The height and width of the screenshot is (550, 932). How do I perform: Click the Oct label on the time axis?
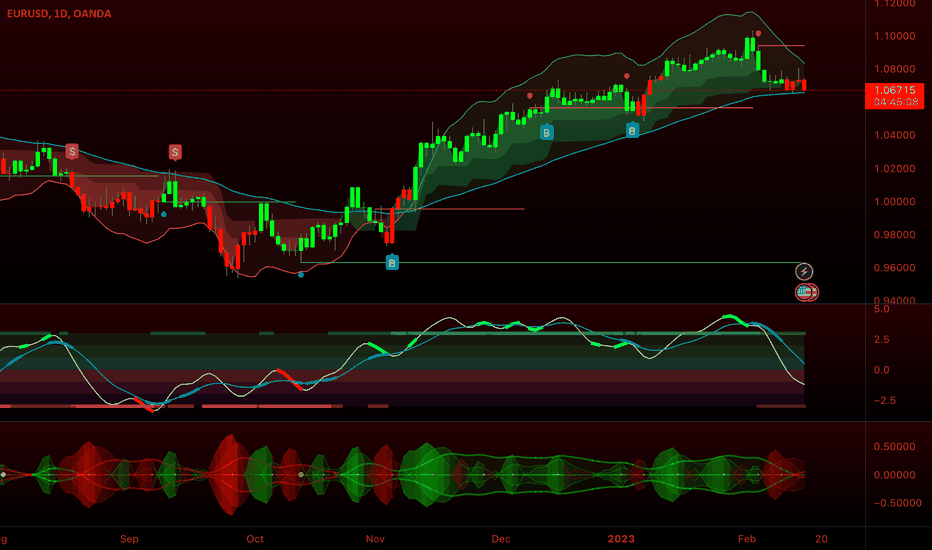(255, 539)
